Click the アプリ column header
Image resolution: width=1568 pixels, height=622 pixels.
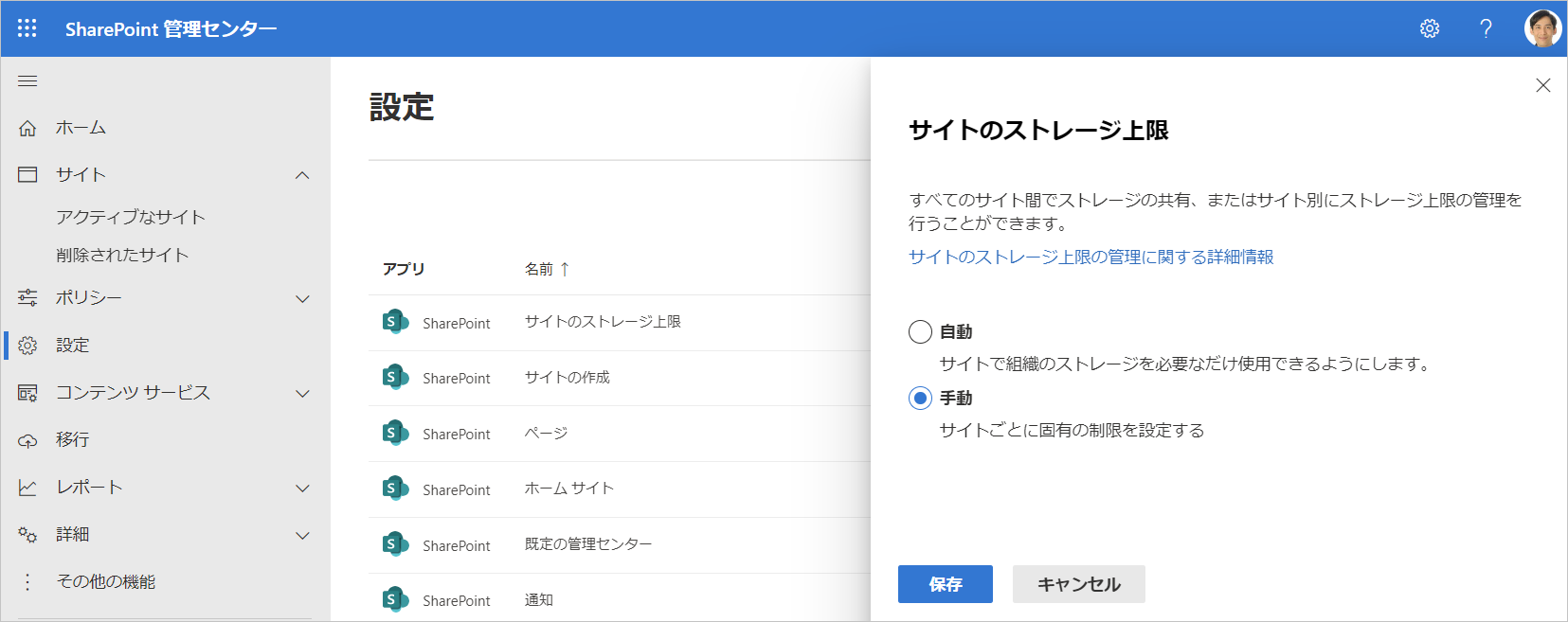(404, 269)
